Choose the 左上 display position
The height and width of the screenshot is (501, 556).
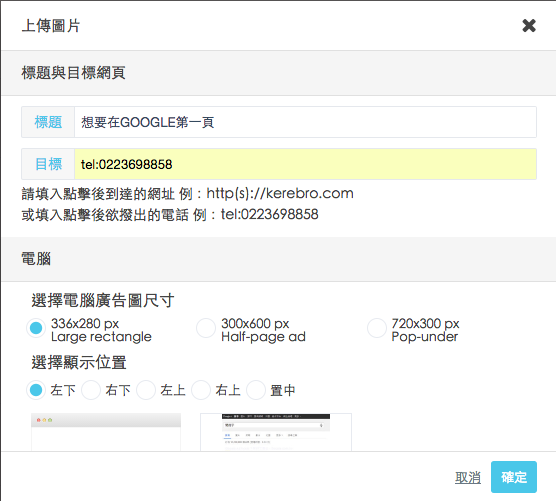coord(146,390)
